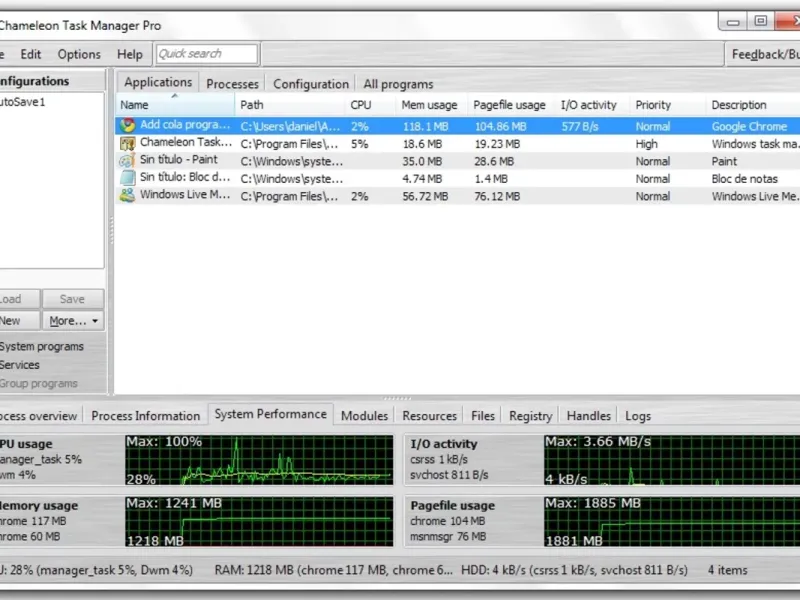The height and width of the screenshot is (600, 800).
Task: Click the 76.12 MB pagefile cell
Action: click(x=497, y=196)
